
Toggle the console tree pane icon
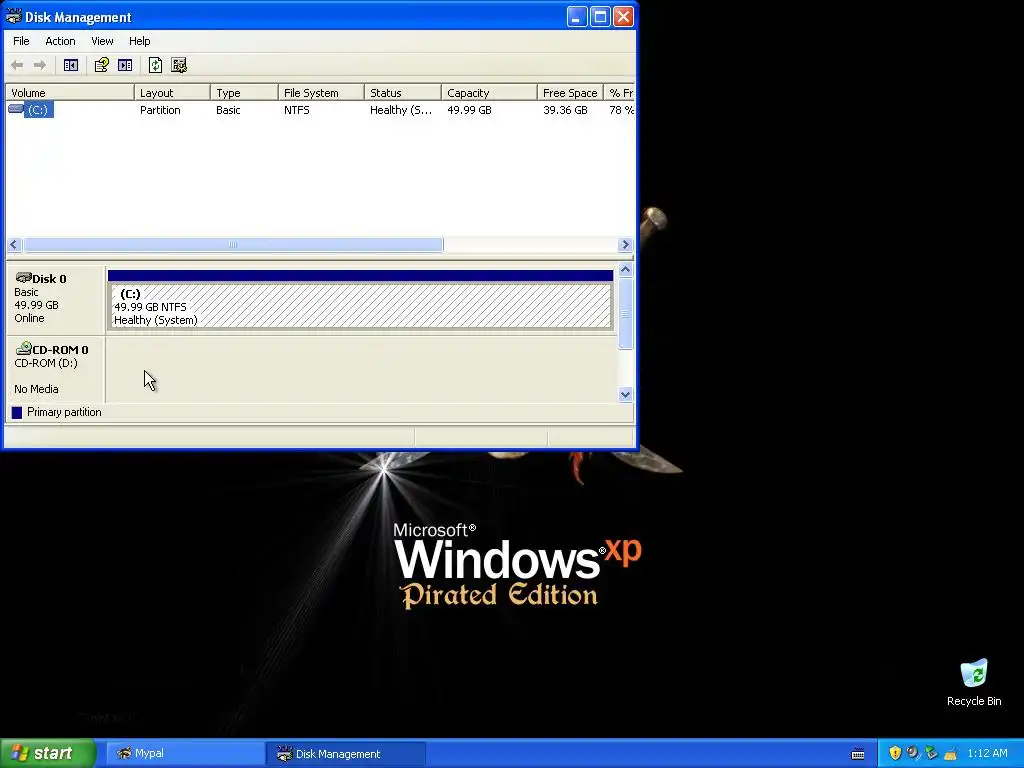click(71, 65)
